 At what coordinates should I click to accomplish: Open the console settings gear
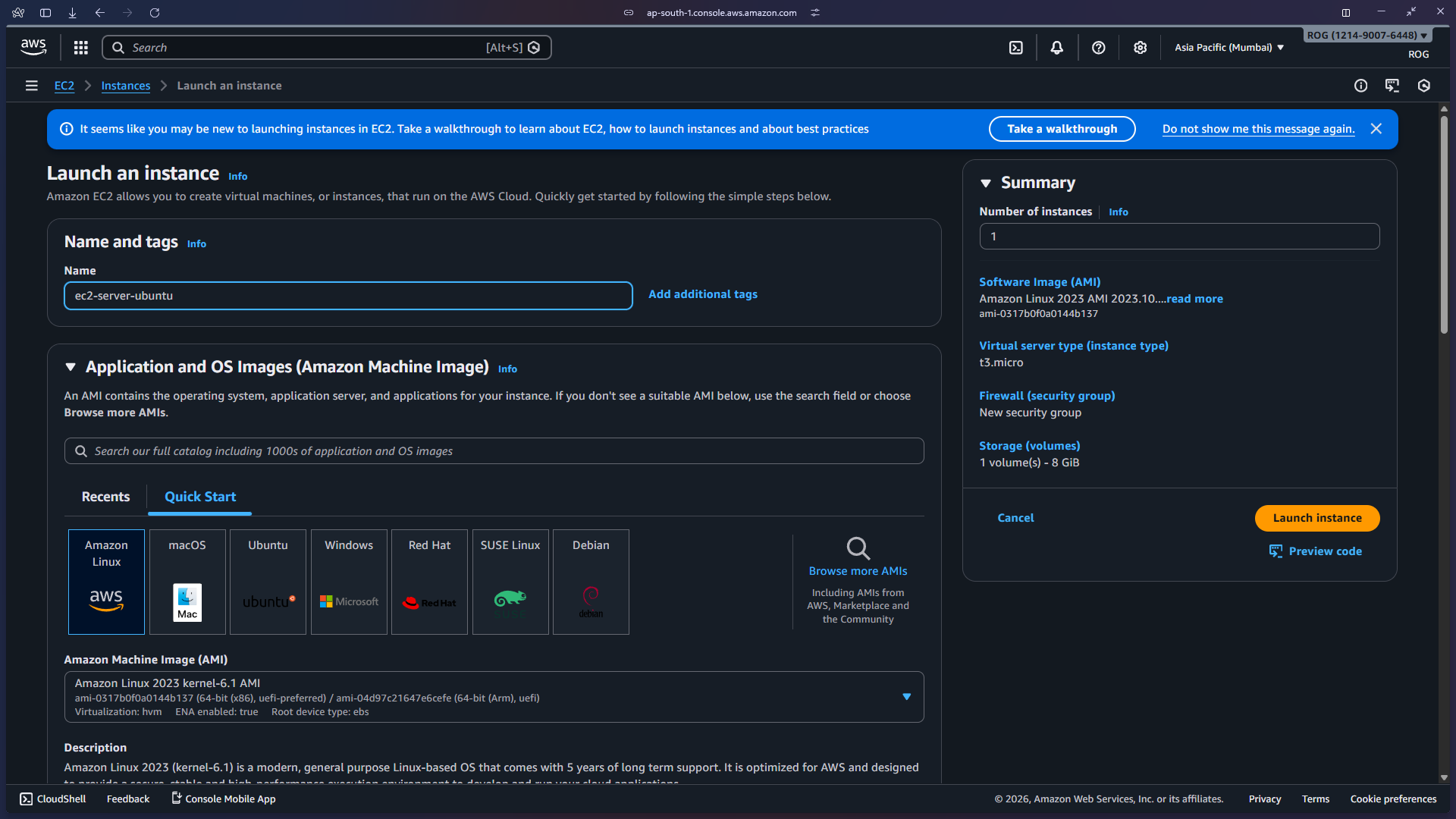[x=1140, y=47]
